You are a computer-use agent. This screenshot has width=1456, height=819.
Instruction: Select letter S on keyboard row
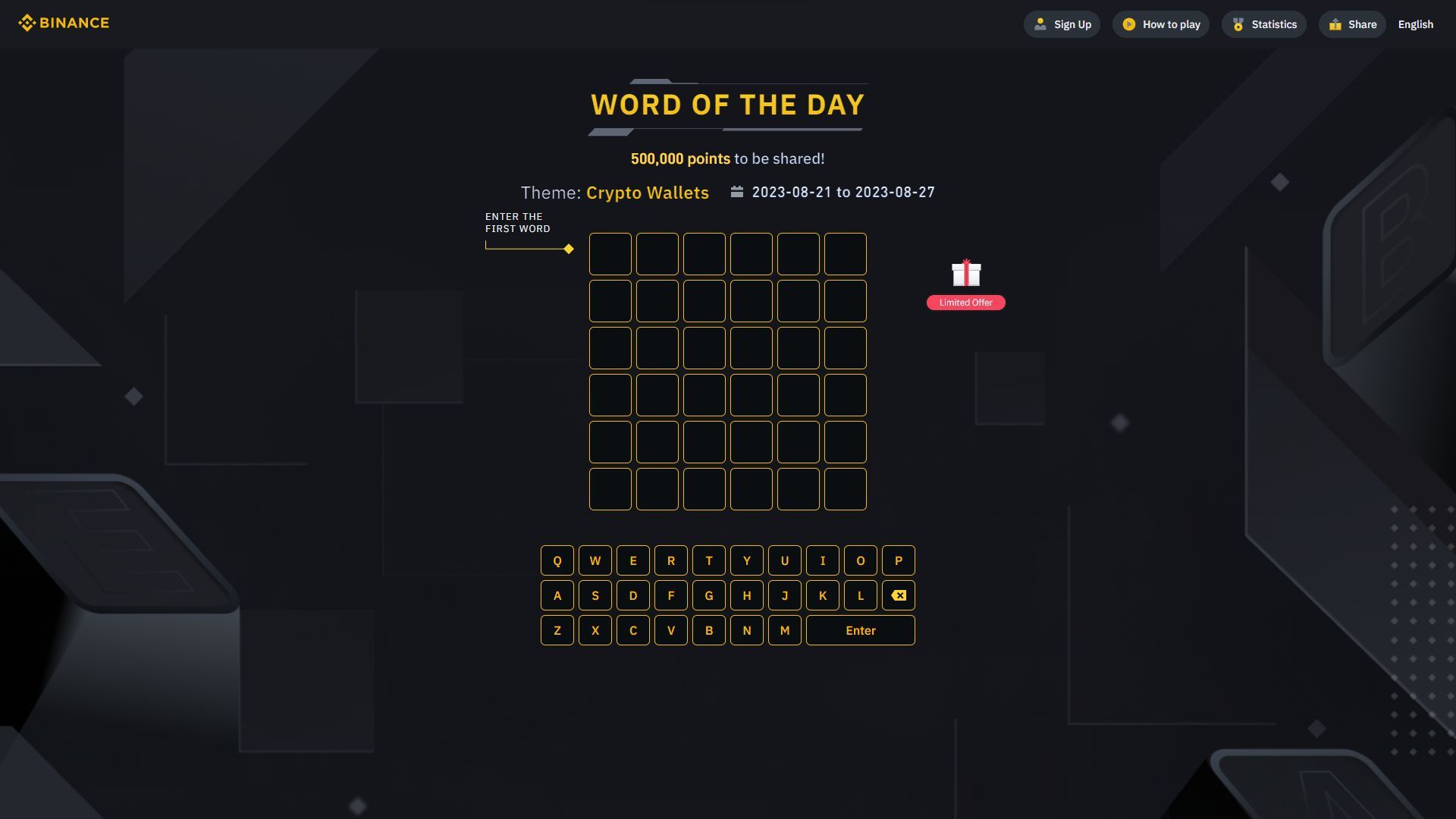coord(595,595)
